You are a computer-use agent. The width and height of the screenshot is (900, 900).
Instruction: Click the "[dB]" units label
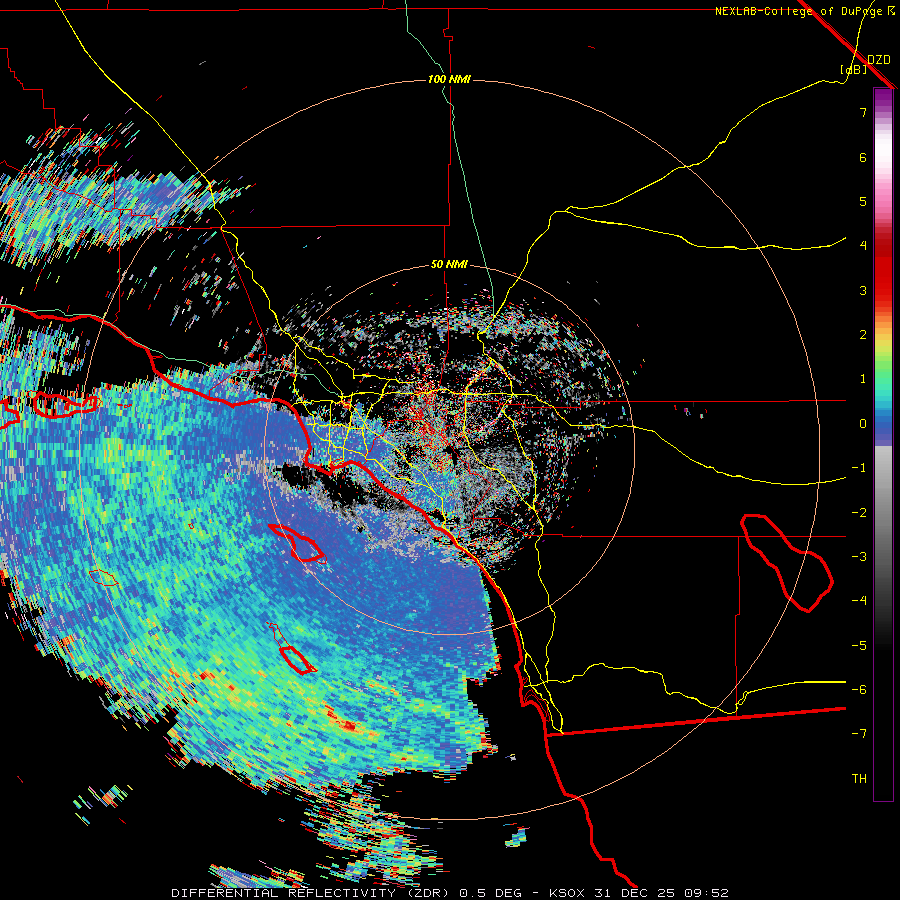tap(854, 69)
